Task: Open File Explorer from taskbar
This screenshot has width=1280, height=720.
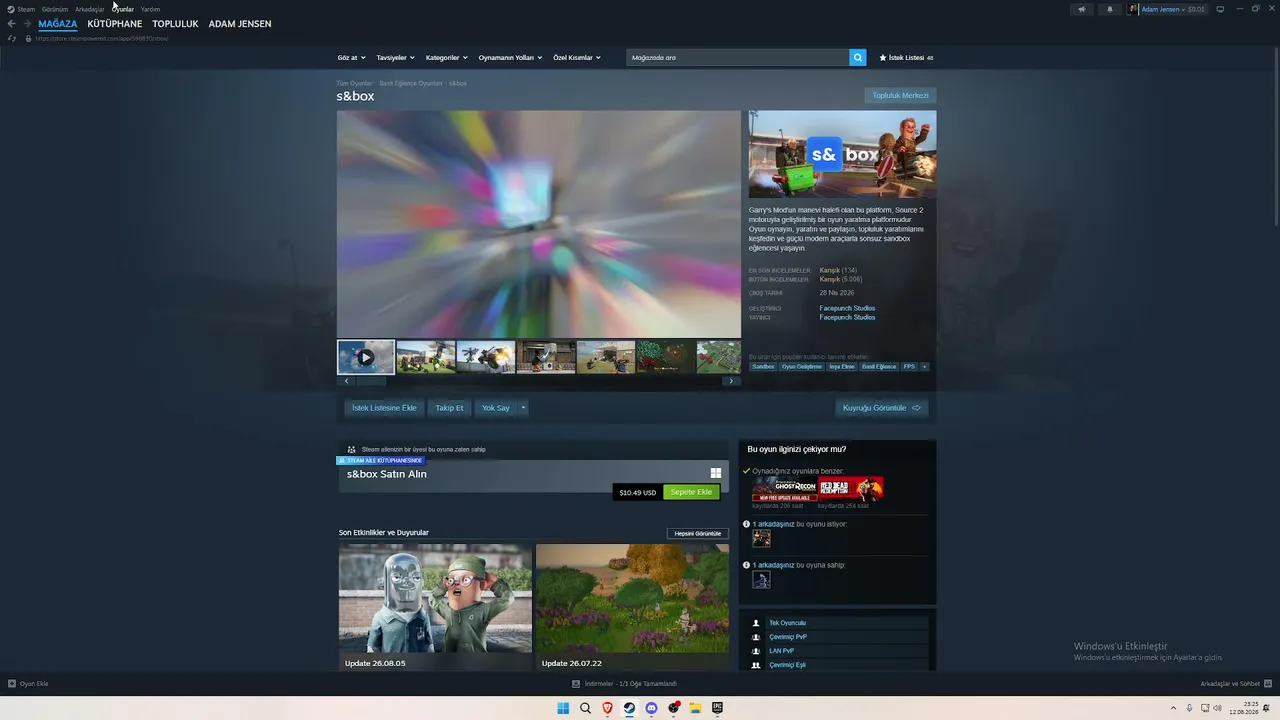Action: pos(695,708)
